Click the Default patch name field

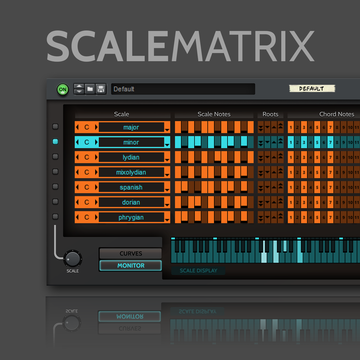pos(183,89)
